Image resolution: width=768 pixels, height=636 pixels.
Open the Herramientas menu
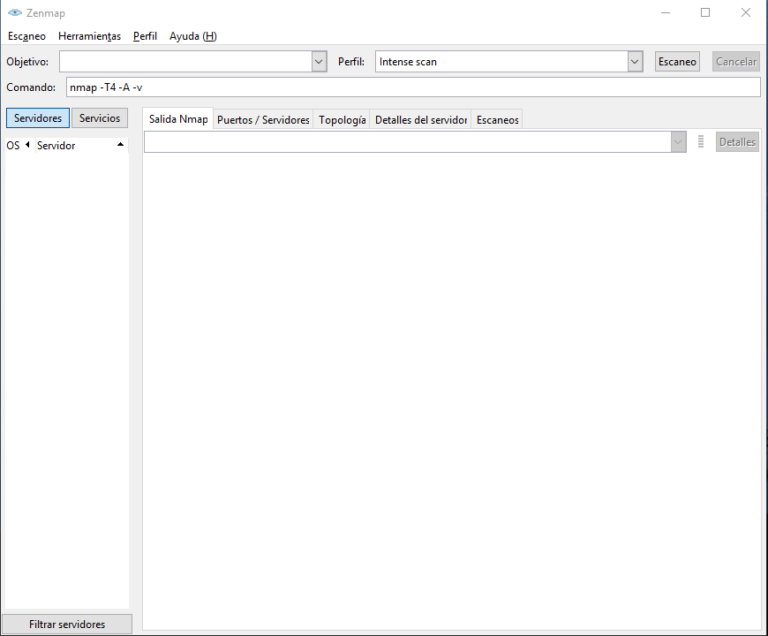(x=89, y=36)
